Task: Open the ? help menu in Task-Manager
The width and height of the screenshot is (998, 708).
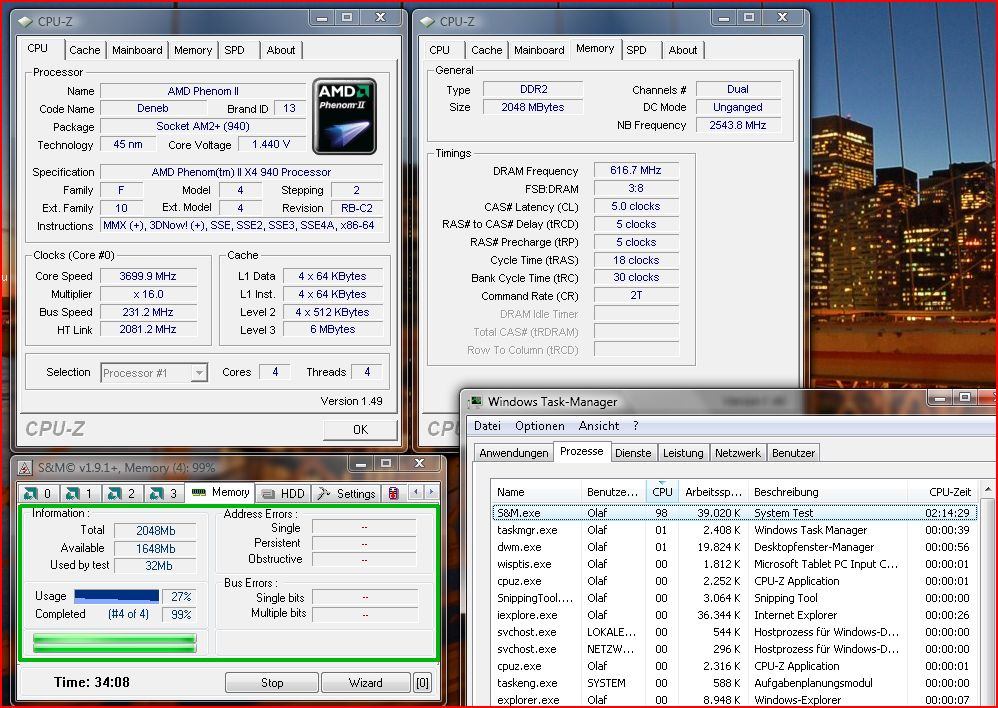Action: pos(635,426)
